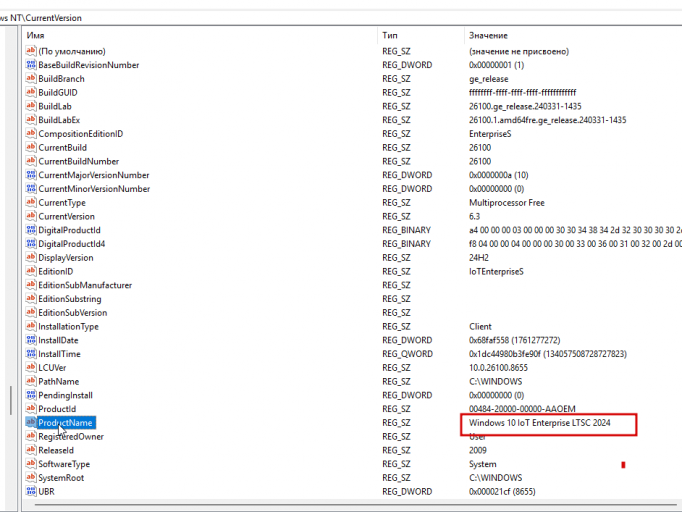Click the string icon next to BuildLab

click(x=30, y=106)
